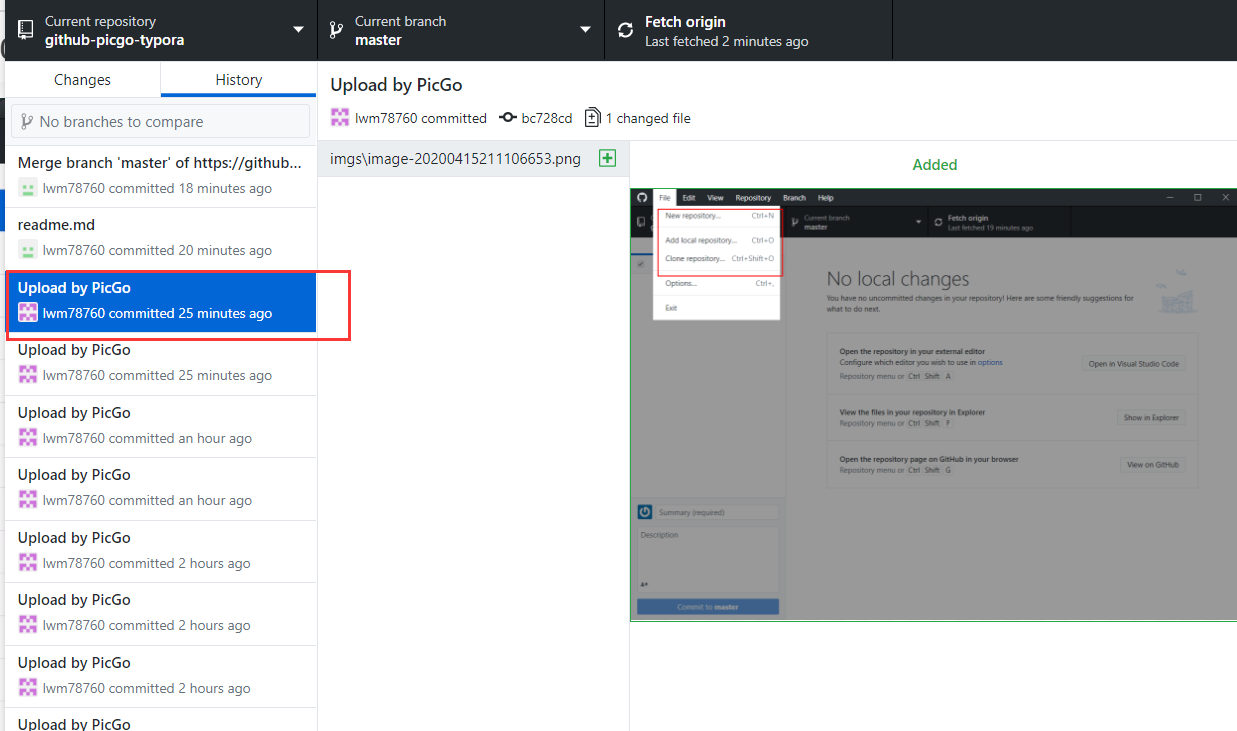Switch to the Changes tab
This screenshot has width=1237, height=731.
82,80
